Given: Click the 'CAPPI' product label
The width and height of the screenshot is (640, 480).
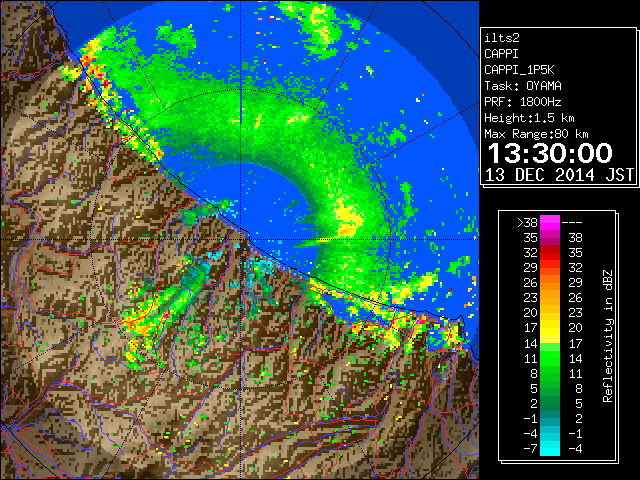Looking at the screenshot, I should (x=501, y=54).
